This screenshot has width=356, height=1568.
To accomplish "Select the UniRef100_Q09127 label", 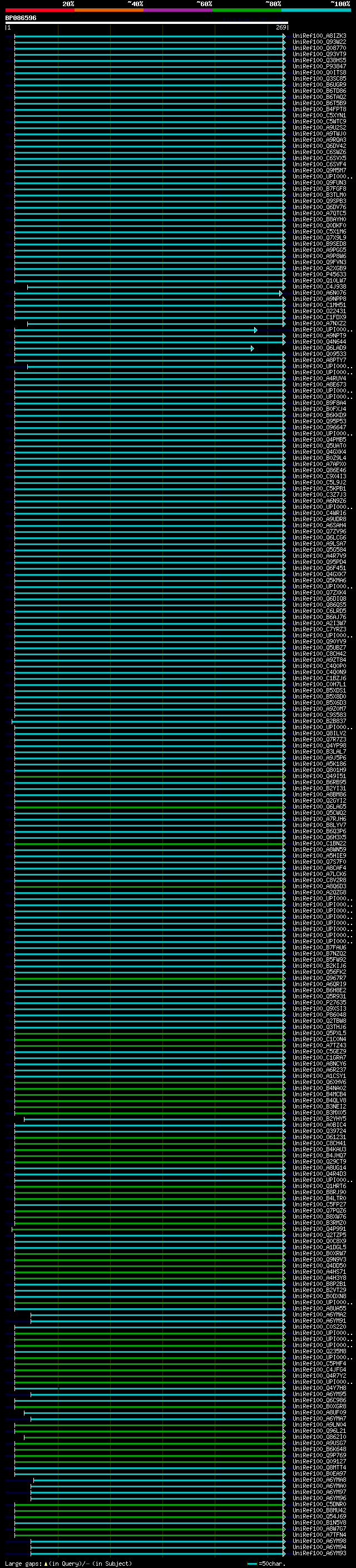I will pos(319,1461).
